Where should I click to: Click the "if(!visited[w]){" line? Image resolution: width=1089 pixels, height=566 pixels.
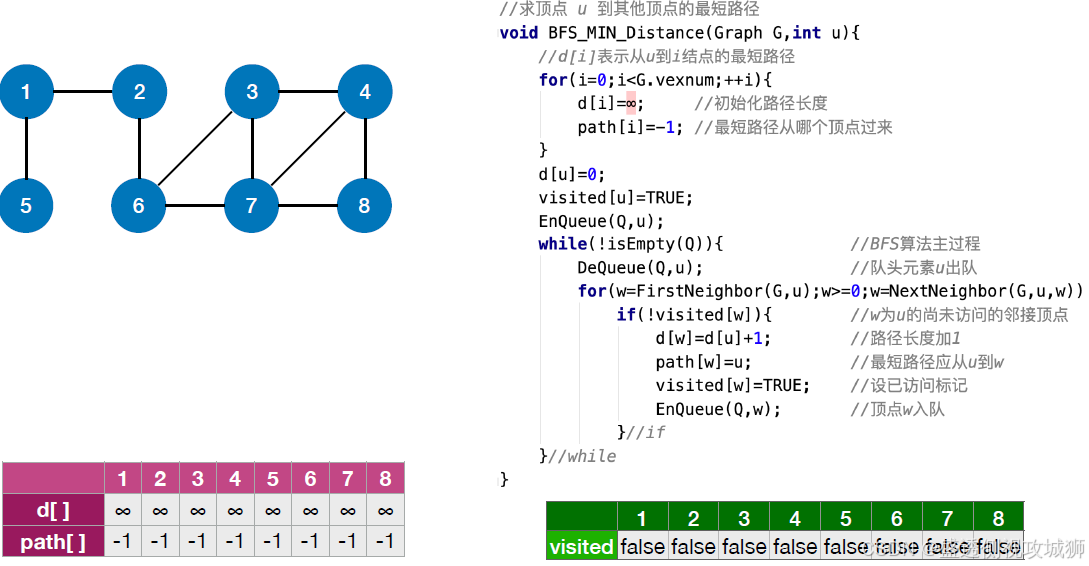coord(695,315)
